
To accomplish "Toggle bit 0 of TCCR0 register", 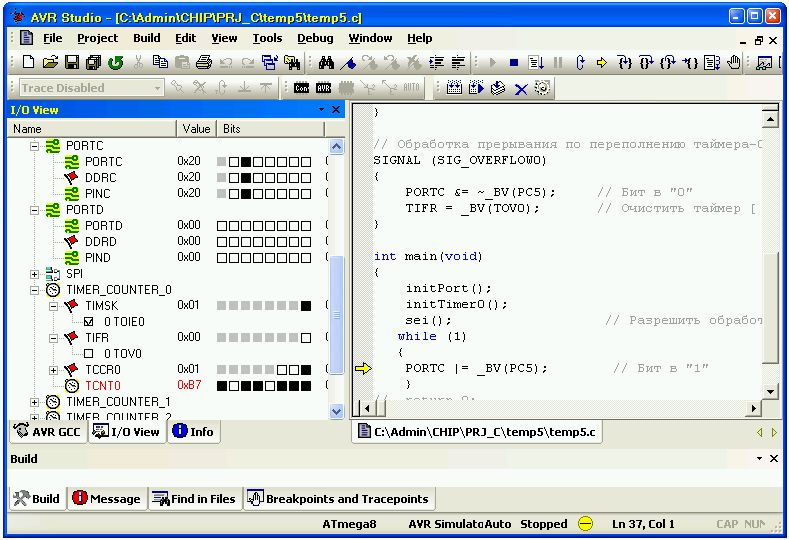I will point(306,370).
